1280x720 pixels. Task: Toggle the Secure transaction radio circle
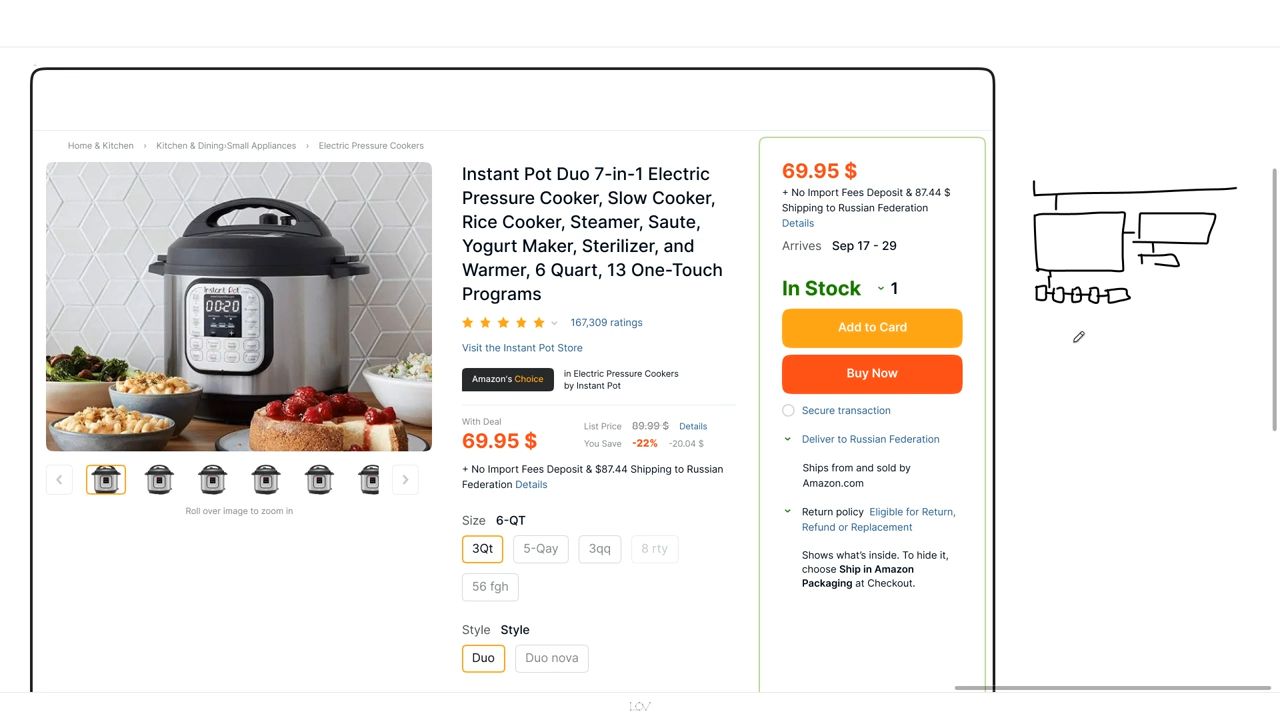click(788, 411)
